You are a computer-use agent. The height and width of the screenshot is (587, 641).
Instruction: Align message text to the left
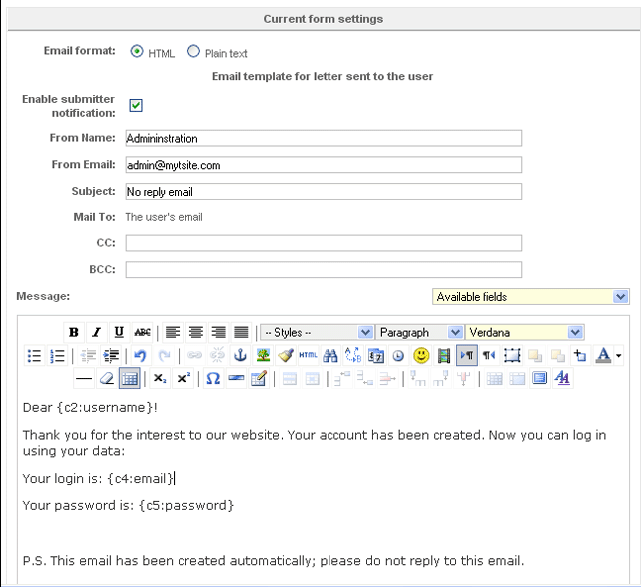click(173, 332)
